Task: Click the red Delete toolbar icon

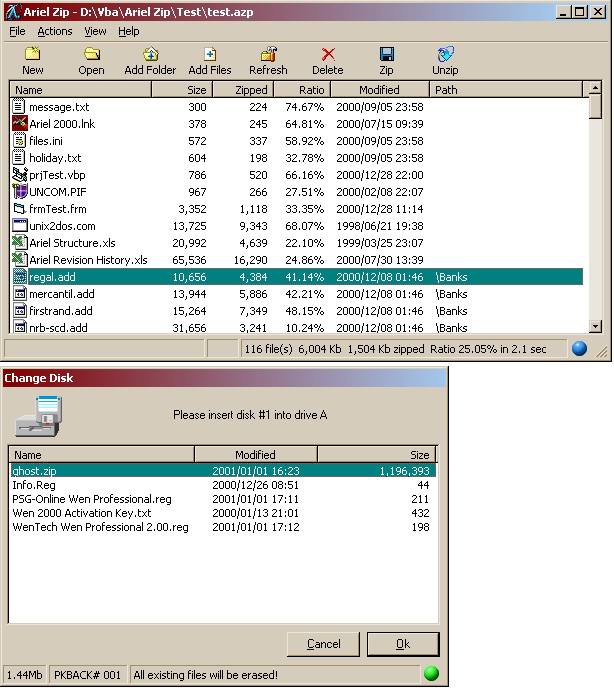Action: pyautogui.click(x=327, y=55)
